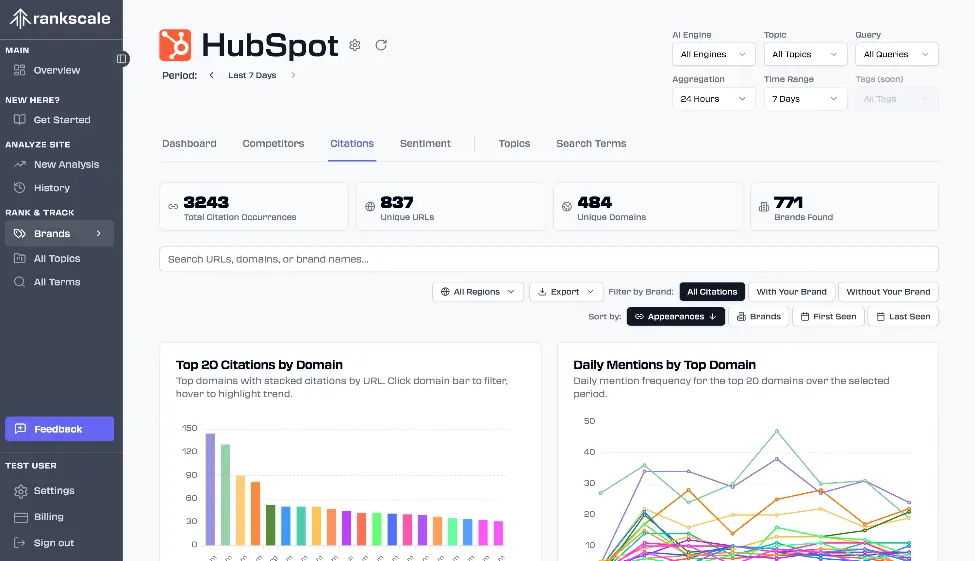Switch to the Dashboard tab
The image size is (975, 561).
[x=189, y=144]
